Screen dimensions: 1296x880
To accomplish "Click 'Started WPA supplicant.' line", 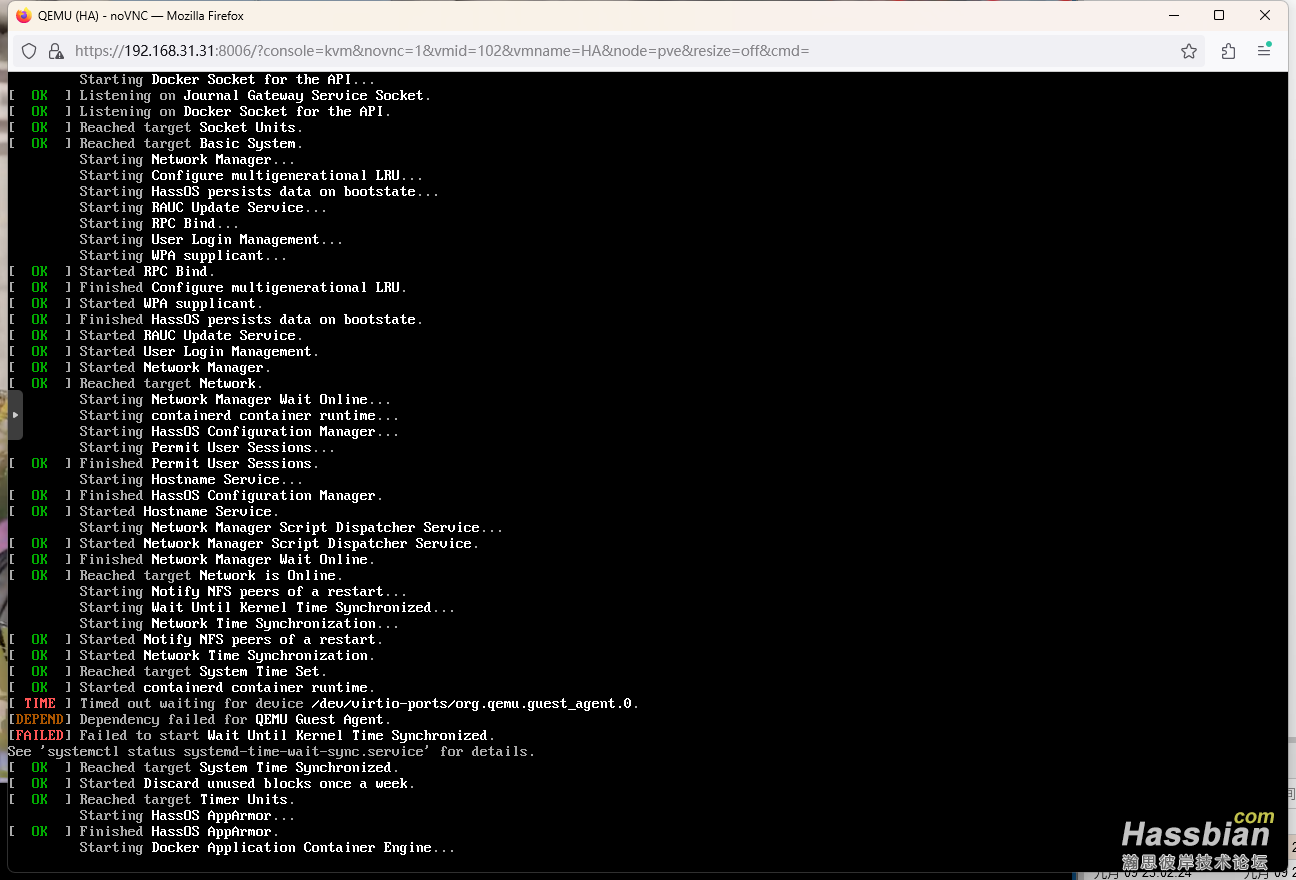I will (x=171, y=303).
